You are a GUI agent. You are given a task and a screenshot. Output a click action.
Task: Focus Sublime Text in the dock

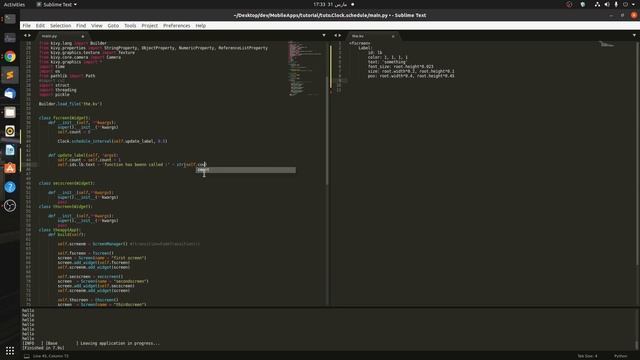[10, 75]
